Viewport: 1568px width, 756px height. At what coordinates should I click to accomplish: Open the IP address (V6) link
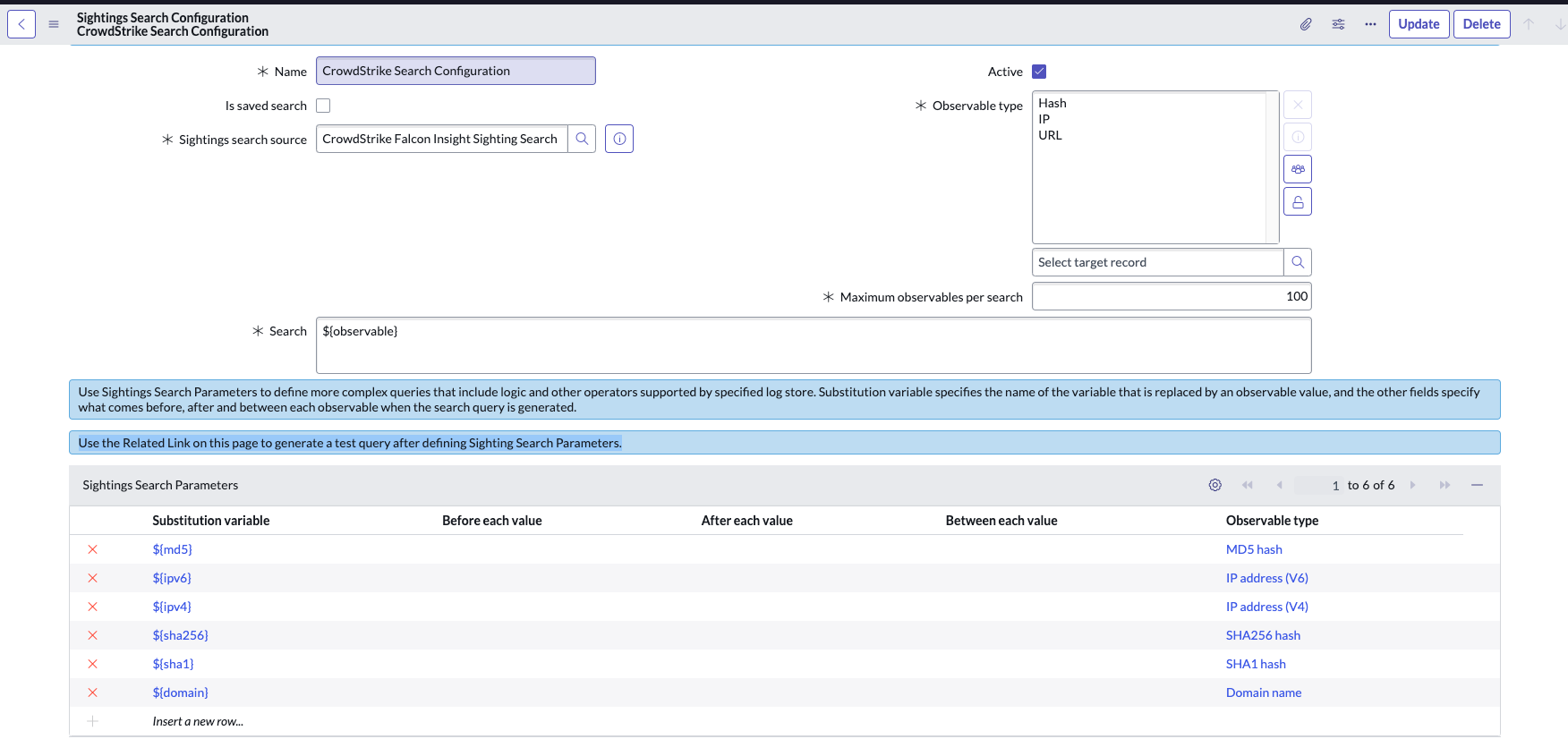1266,578
